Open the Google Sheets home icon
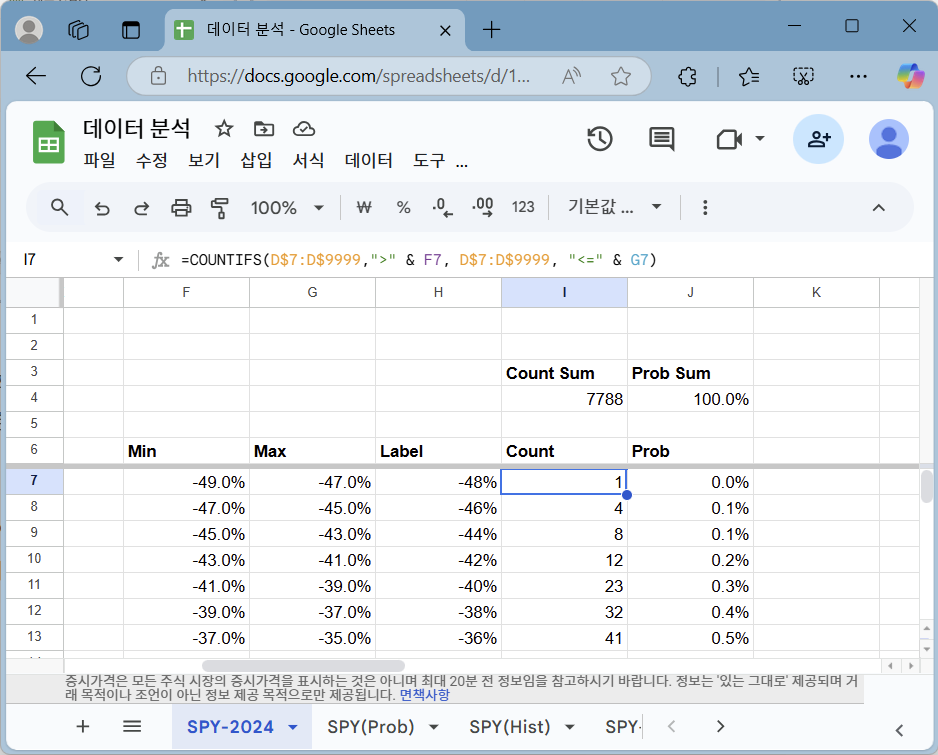 tap(48, 142)
